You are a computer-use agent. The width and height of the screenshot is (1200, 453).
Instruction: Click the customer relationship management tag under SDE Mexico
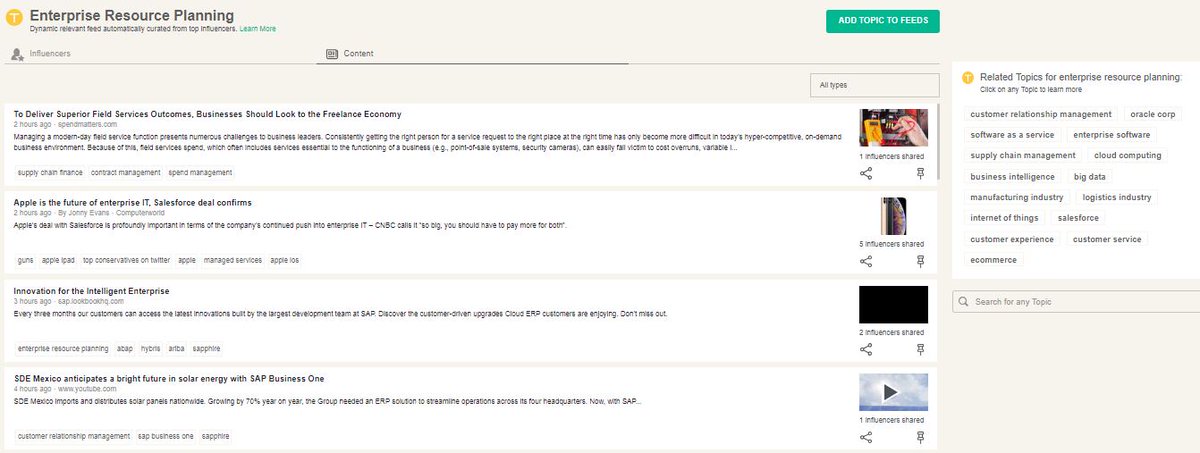74,436
